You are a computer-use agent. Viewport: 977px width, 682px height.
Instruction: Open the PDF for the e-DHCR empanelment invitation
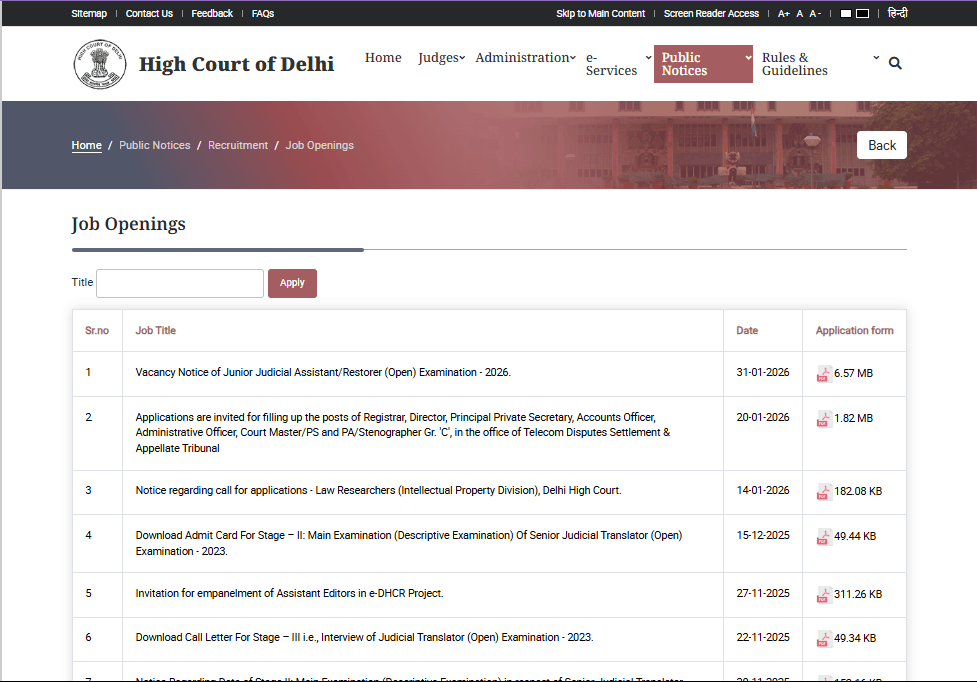coord(824,593)
